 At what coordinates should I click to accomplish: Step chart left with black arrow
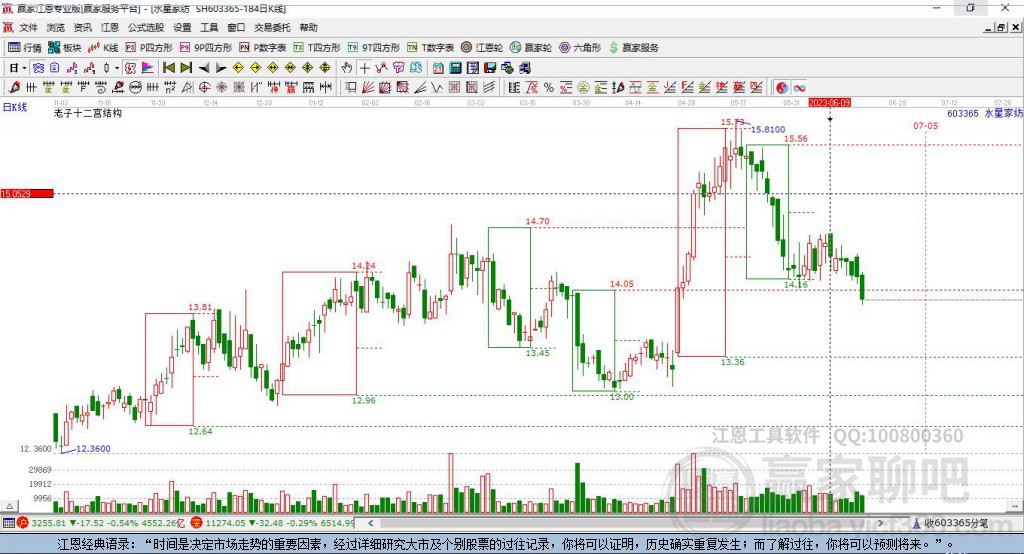click(204, 68)
